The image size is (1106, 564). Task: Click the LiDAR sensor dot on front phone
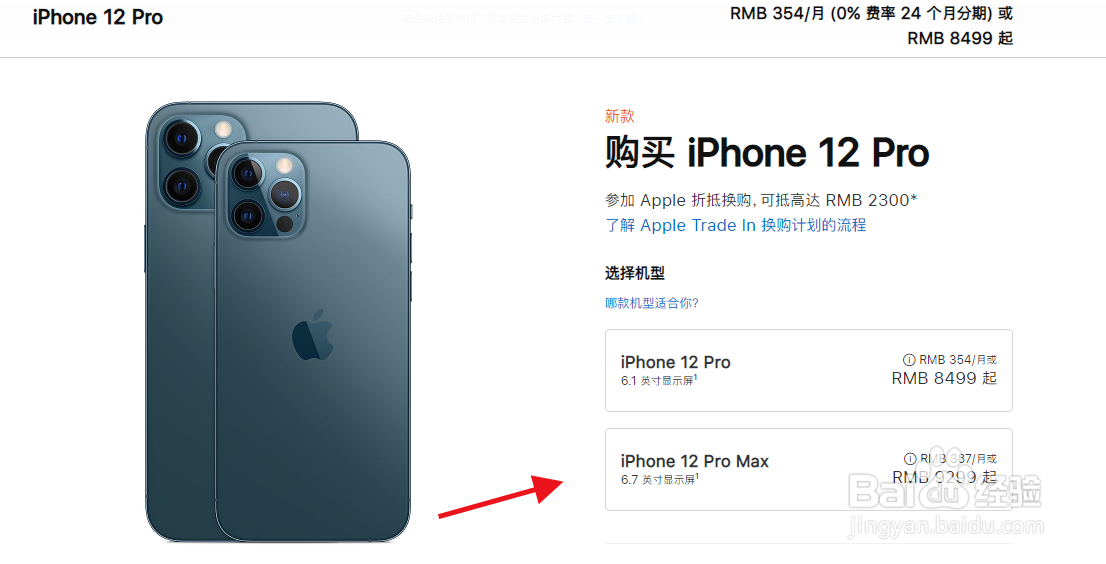point(284,224)
